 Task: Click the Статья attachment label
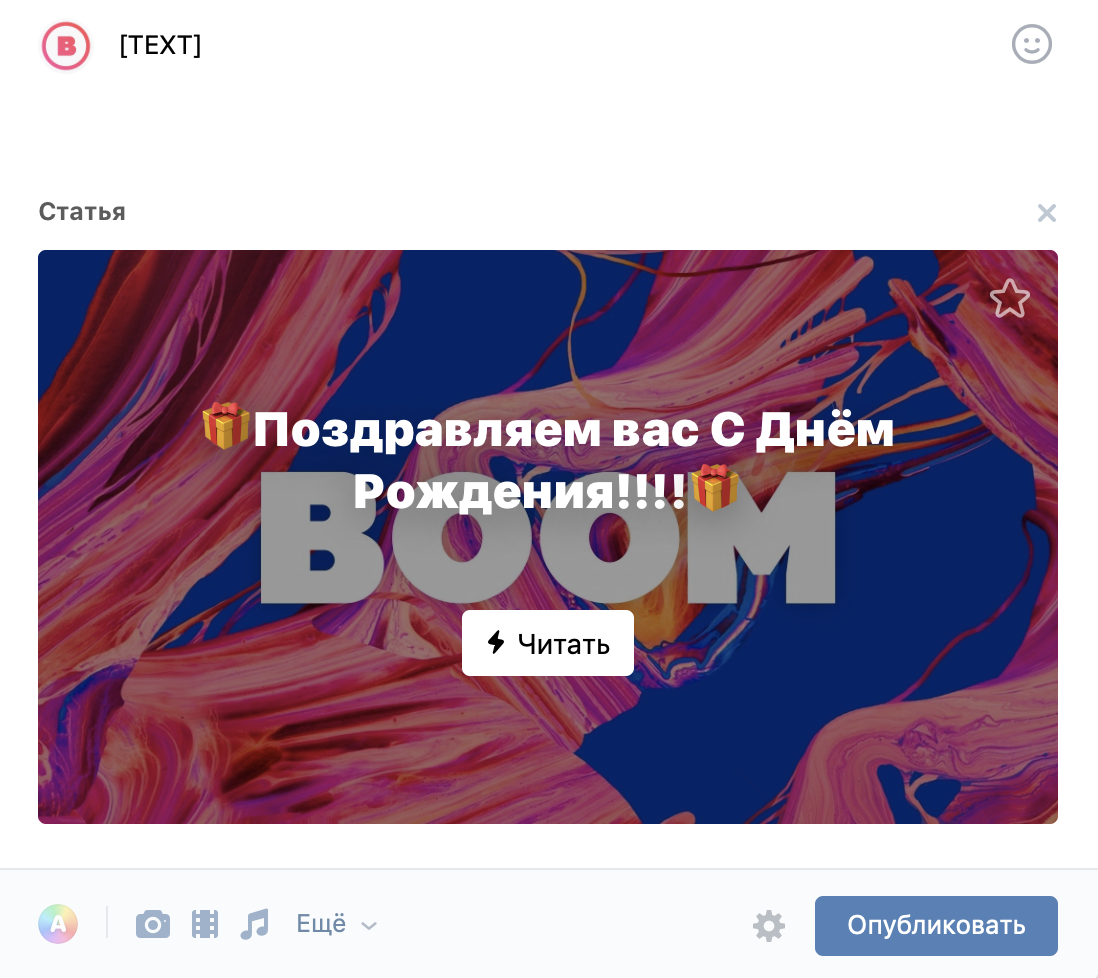point(82,211)
